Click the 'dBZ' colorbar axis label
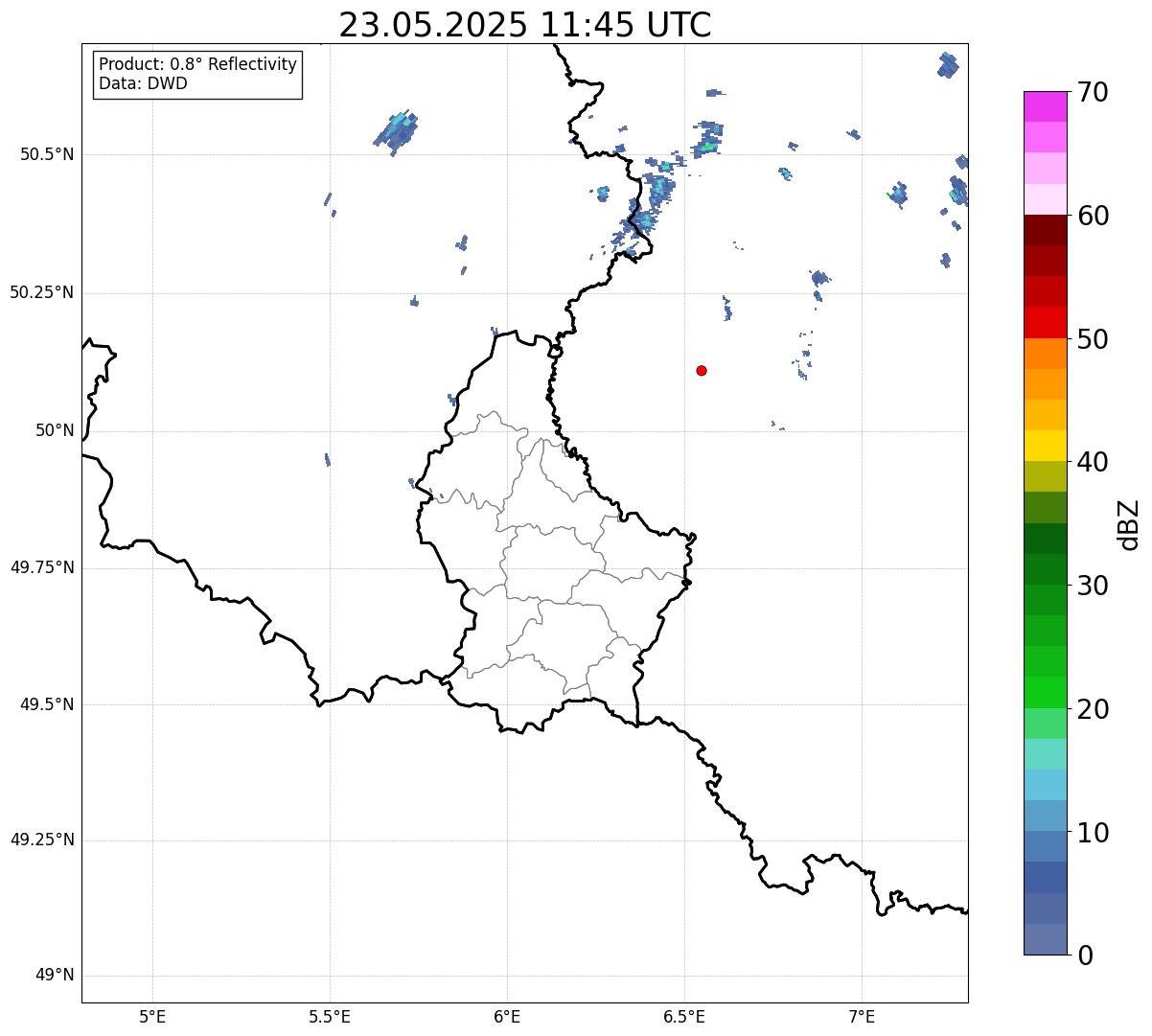Viewport: 1152px width, 1036px height. point(1129,523)
